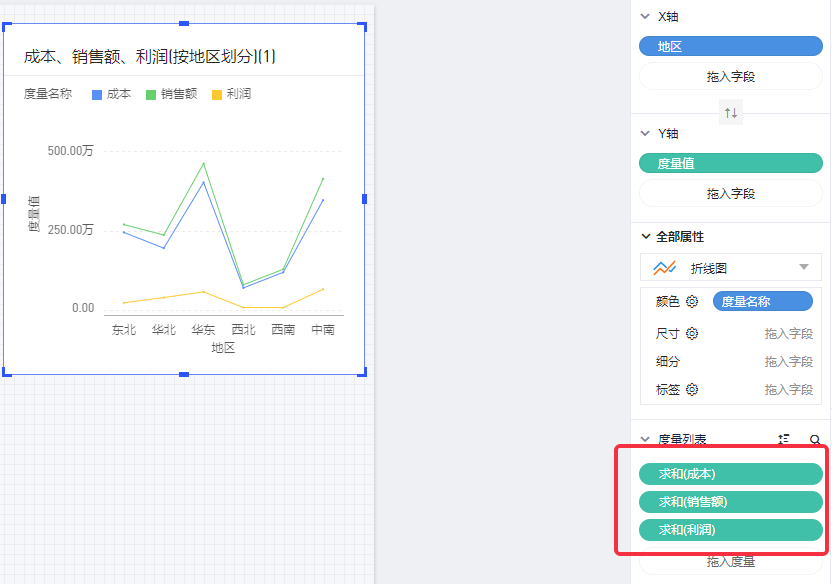Click the 地区 field on the X axis
The image size is (832, 584).
pos(730,46)
